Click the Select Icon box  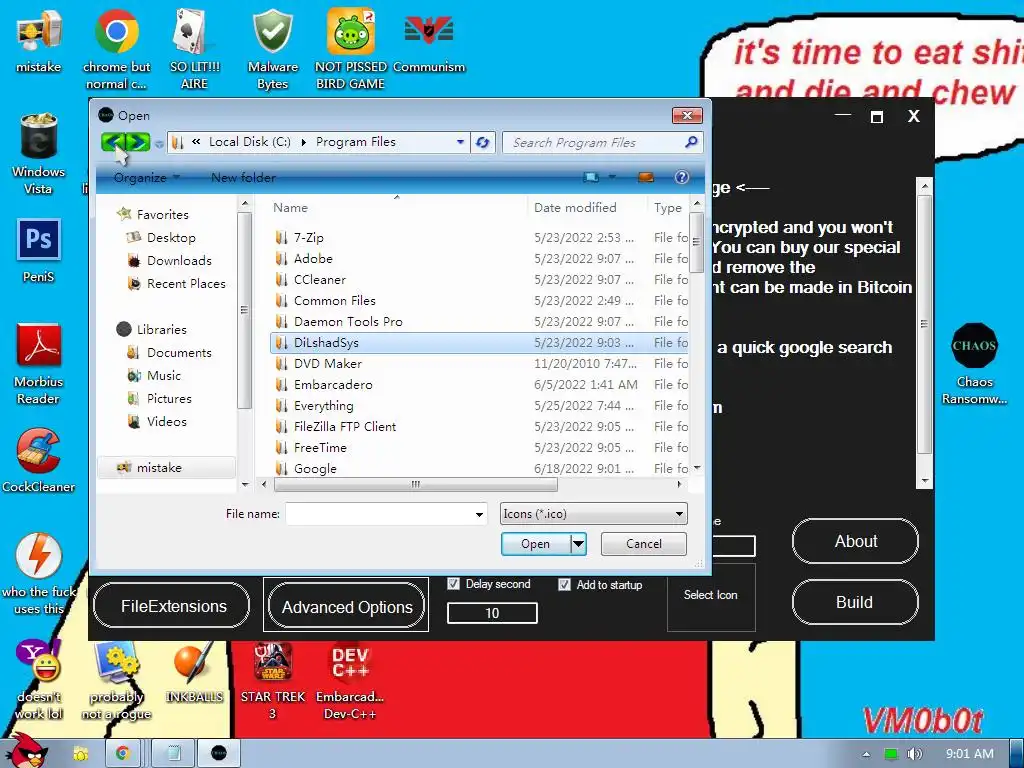coord(711,598)
